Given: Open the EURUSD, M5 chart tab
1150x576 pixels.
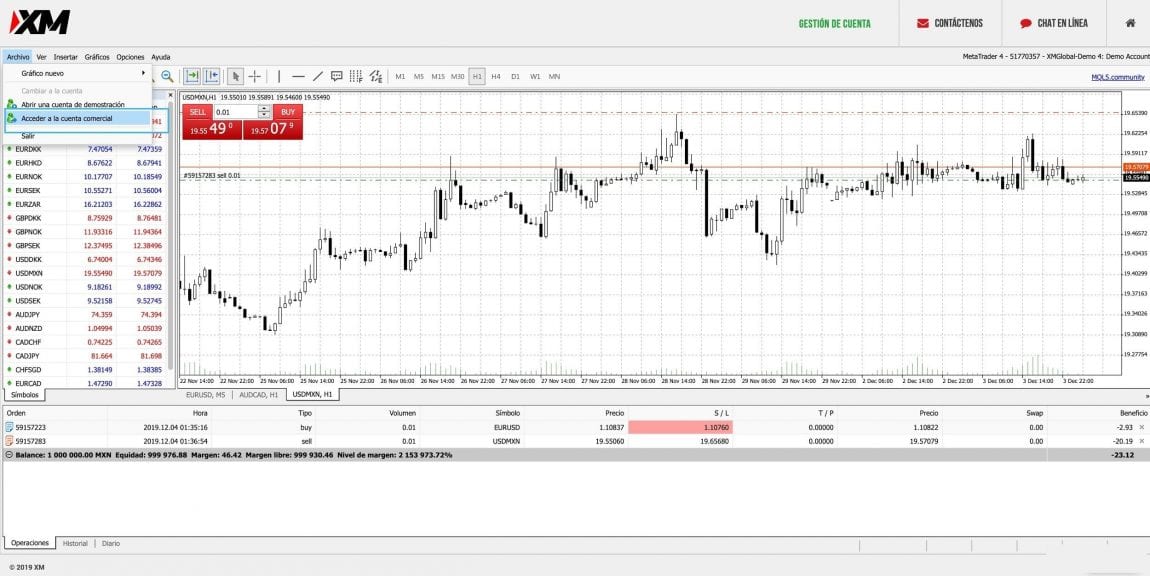Looking at the screenshot, I should pos(206,395).
